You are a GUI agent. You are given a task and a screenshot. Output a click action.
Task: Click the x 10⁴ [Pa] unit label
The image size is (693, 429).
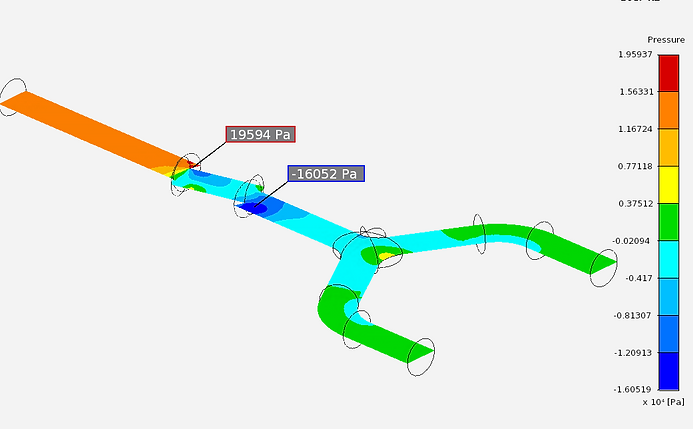[663, 402]
